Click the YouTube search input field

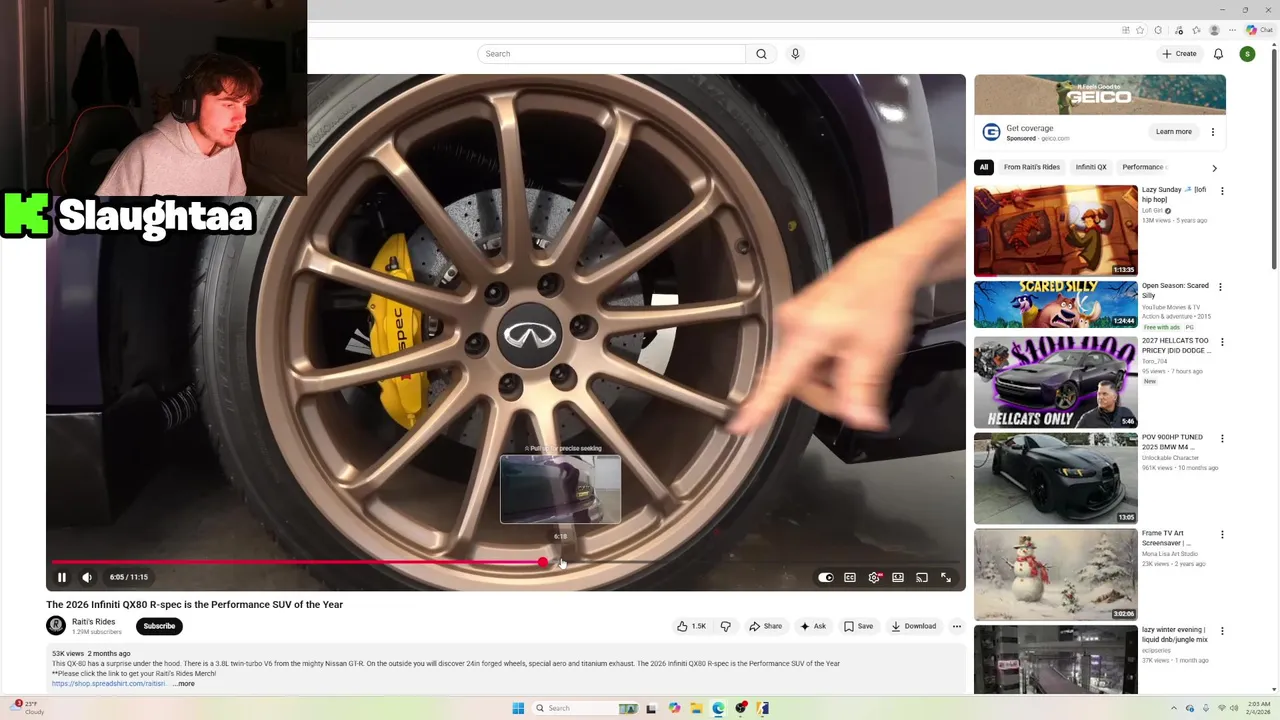tap(611, 54)
